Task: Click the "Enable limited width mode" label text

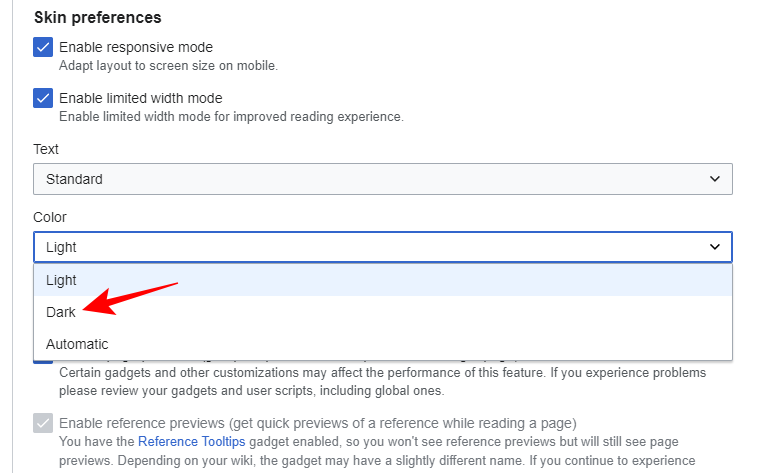Action: pyautogui.click(x=141, y=98)
